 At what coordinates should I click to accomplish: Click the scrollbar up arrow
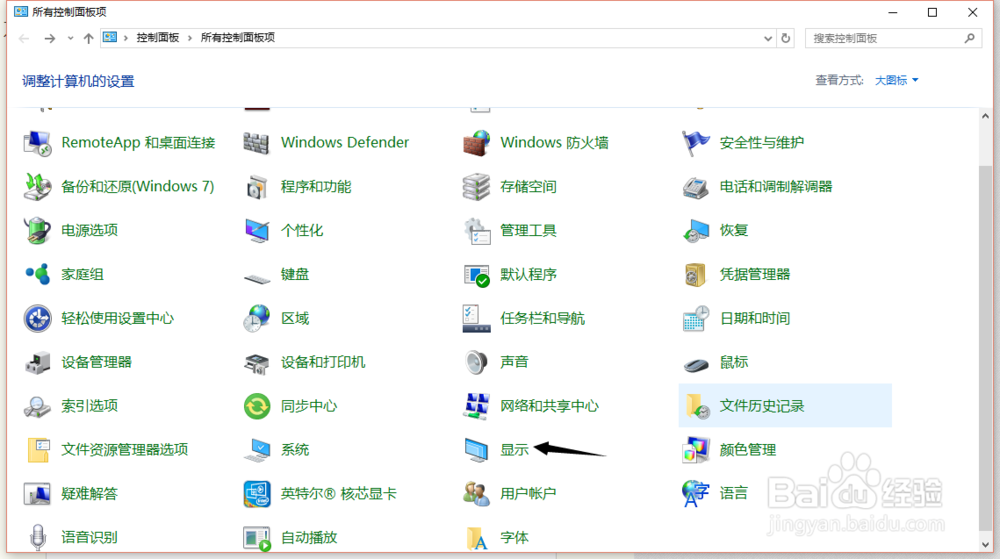click(x=985, y=116)
